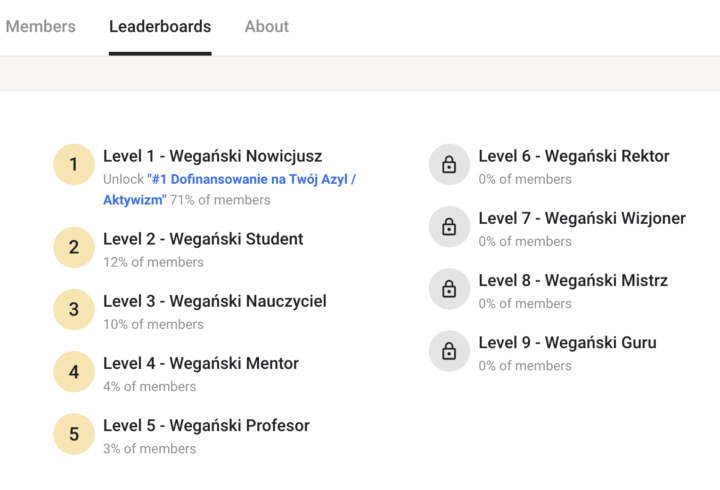Click Level 4 - Wegański Mentor title
Screen dimensions: 720x490
[x=200, y=363]
